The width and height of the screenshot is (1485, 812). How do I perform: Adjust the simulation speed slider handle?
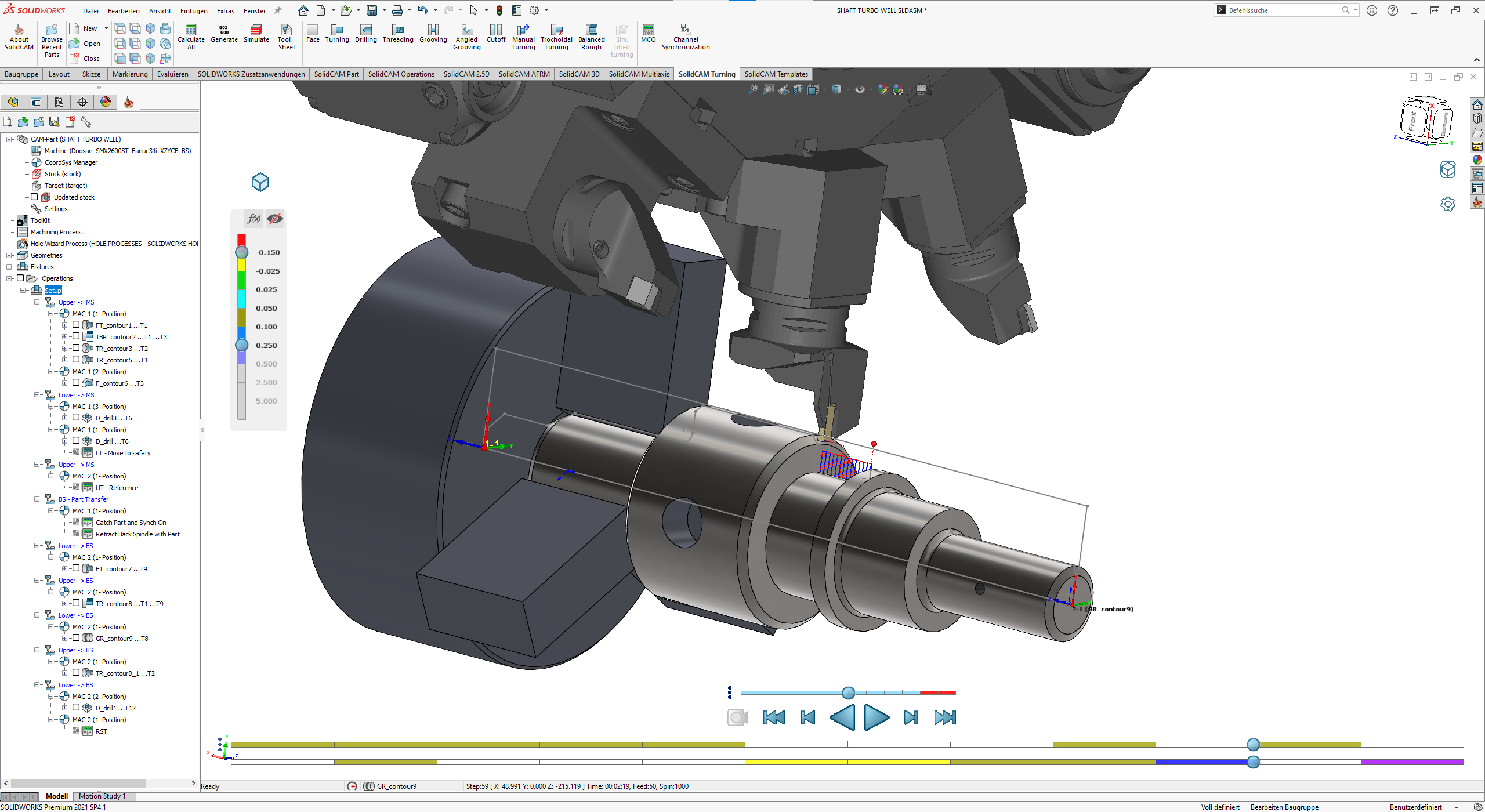pyautogui.click(x=848, y=693)
